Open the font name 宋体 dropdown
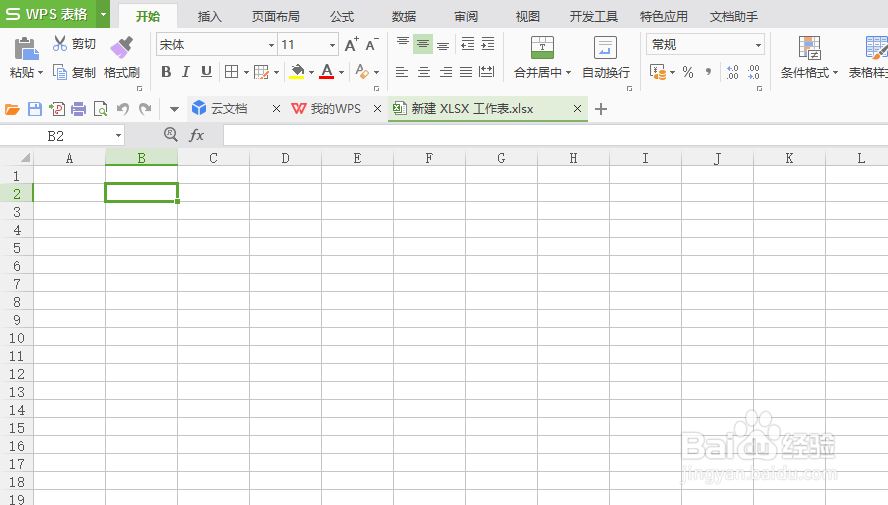The height and width of the screenshot is (505, 888). 271,45
